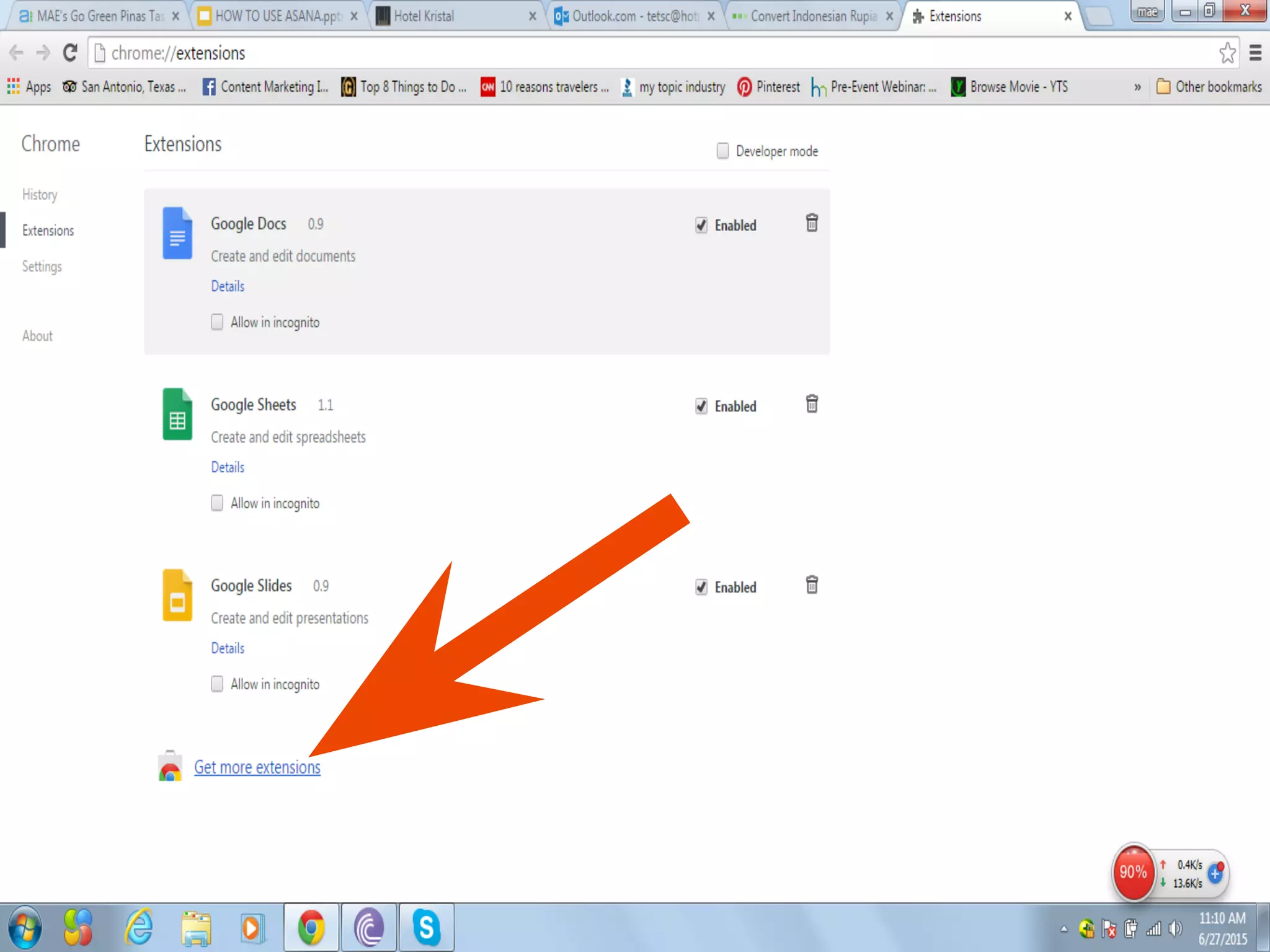Screen dimensions: 1270x952
Task: Uncheck Enabled for Google Docs
Action: point(701,225)
